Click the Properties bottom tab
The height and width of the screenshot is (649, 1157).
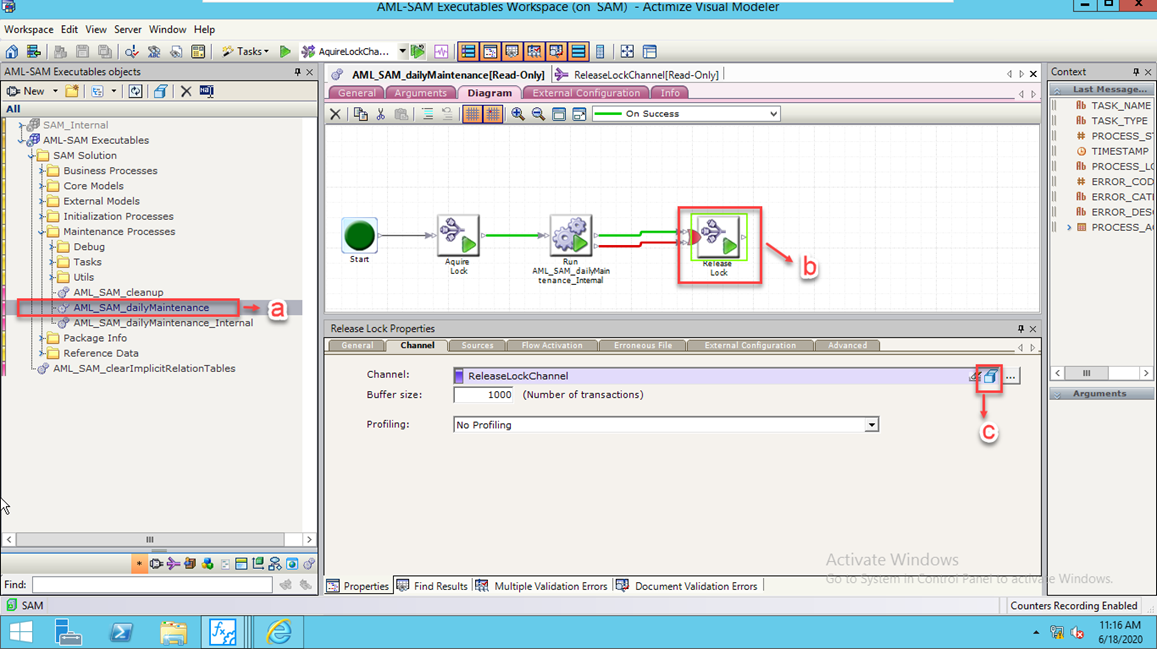pos(358,586)
